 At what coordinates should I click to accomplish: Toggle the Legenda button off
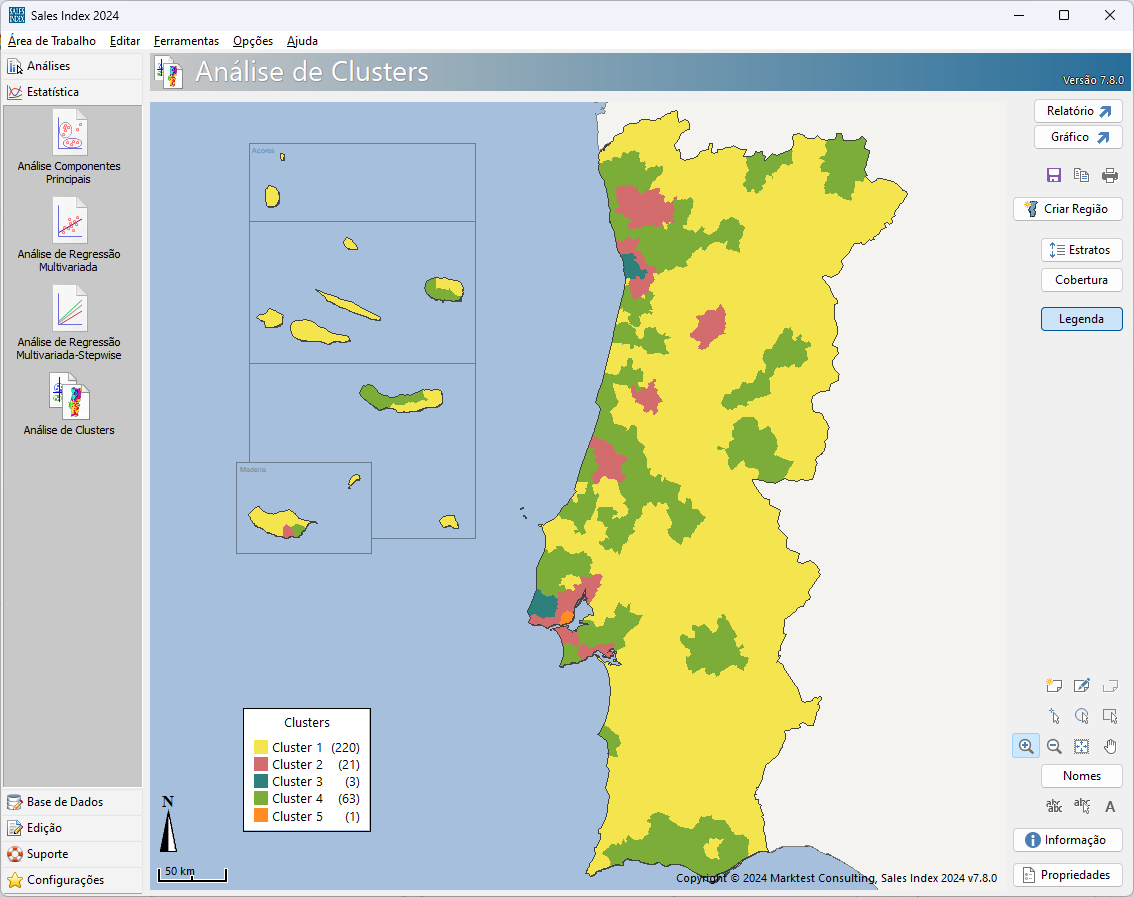(1081, 319)
